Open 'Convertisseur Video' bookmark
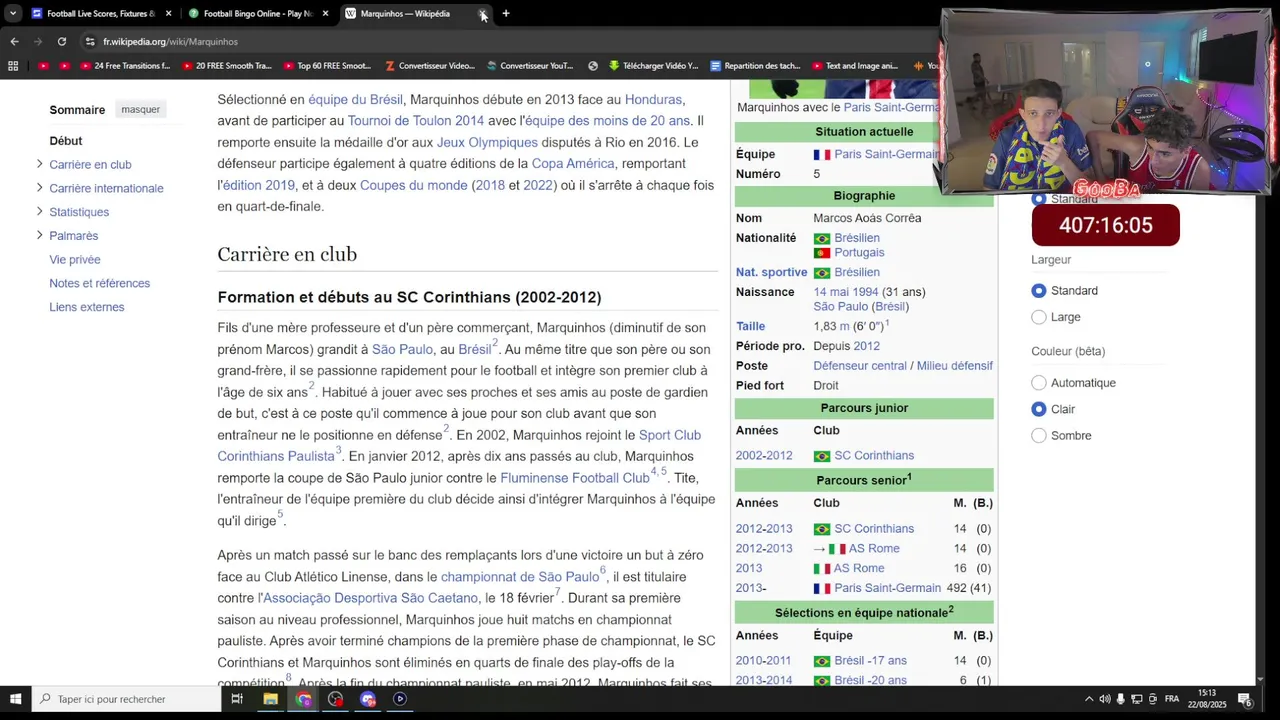 click(429, 66)
